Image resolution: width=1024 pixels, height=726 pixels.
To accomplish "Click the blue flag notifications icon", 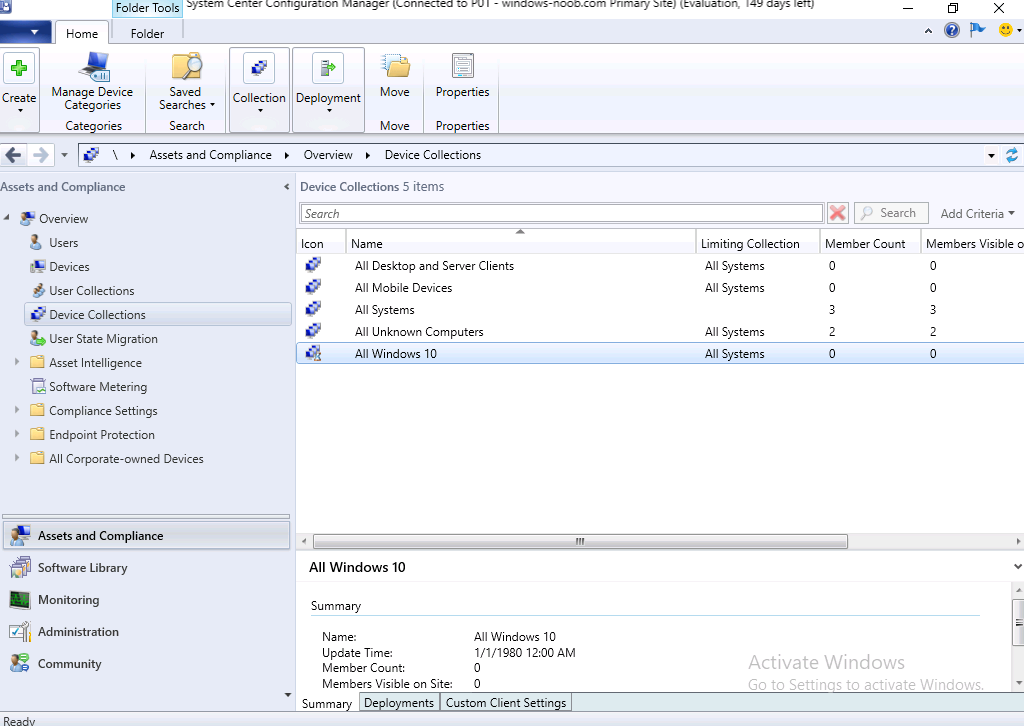I will (x=978, y=30).
